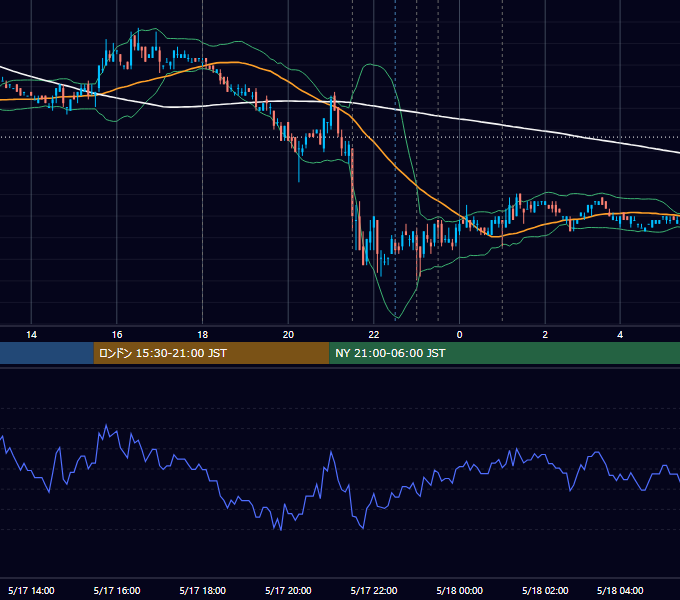Image resolution: width=680 pixels, height=600 pixels.
Task: Click the 5/17 22:00 label on the oscillator axis
Action: 374,590
